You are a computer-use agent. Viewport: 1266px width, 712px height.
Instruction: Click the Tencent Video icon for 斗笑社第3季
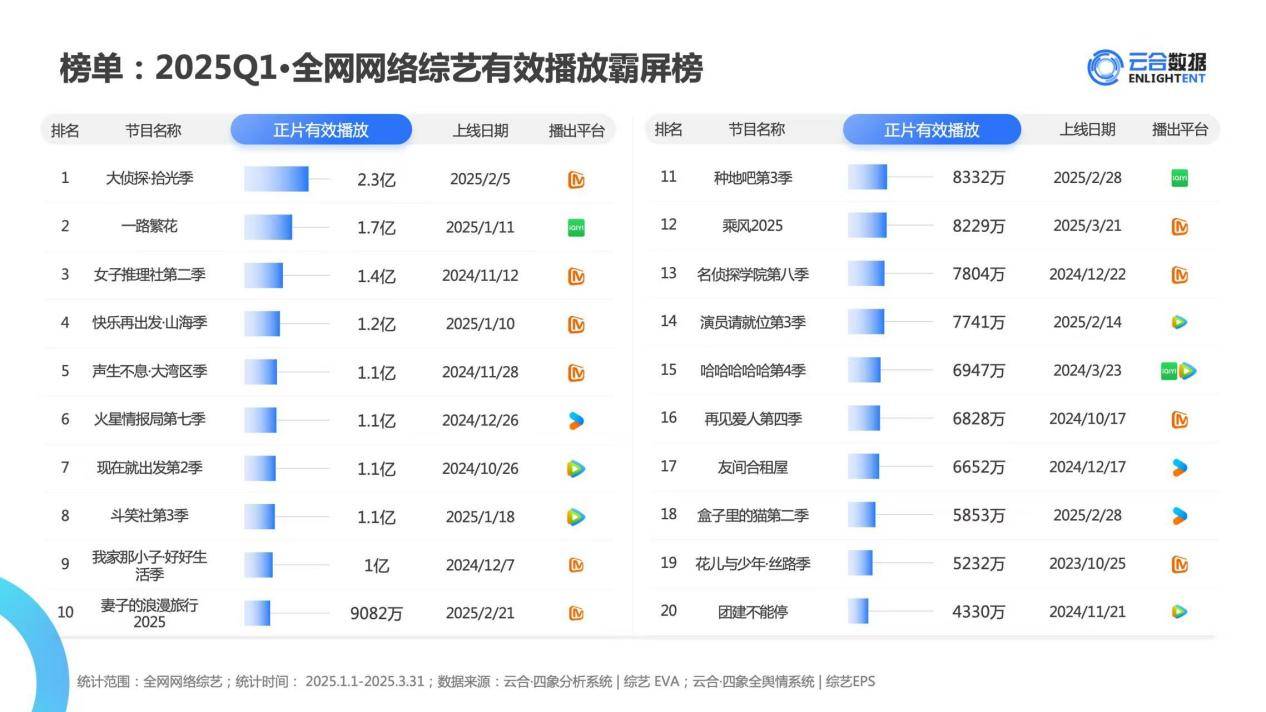point(576,517)
